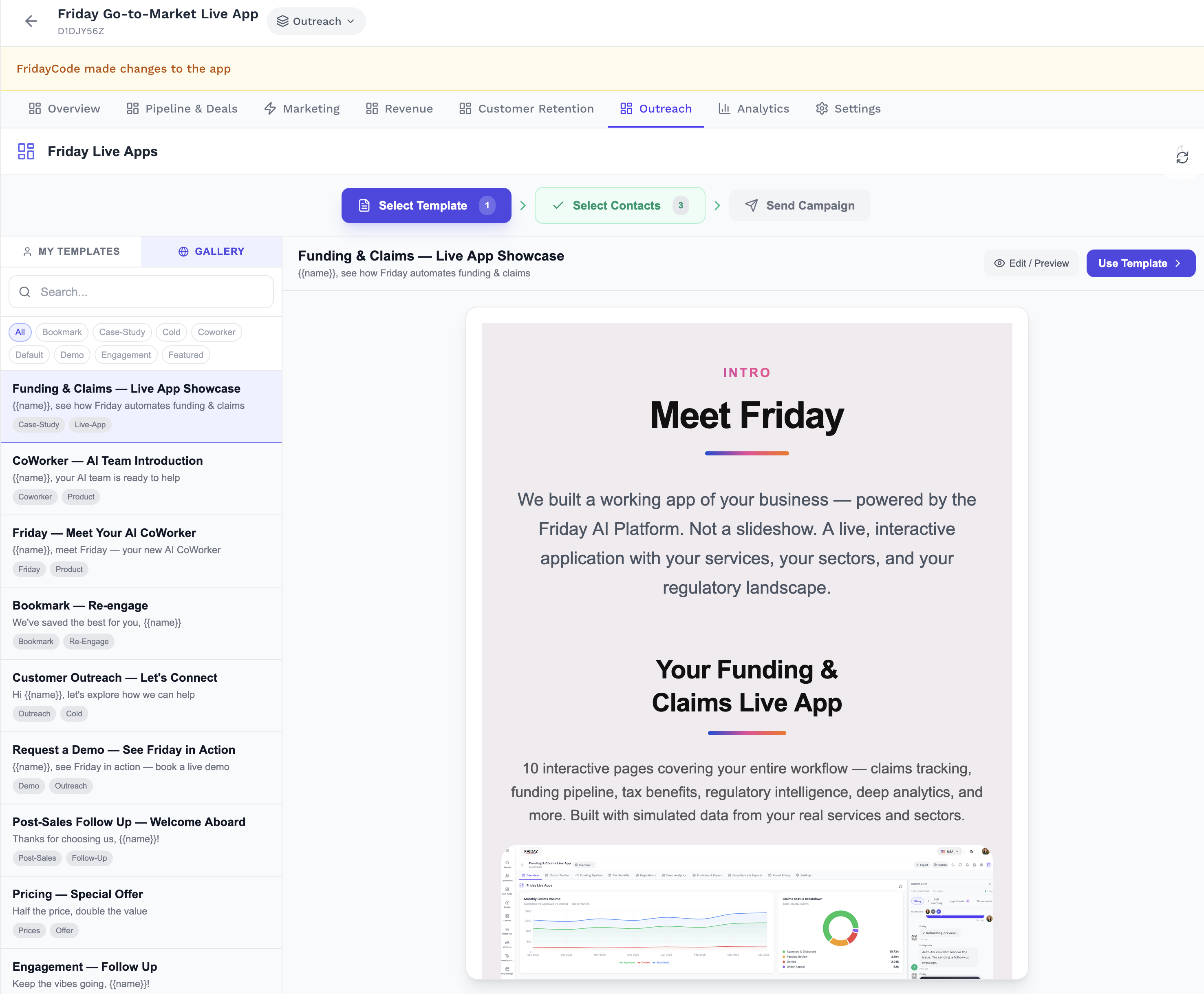Click the Offer tag on Pricing template
Image resolution: width=1204 pixels, height=994 pixels.
tap(64, 930)
